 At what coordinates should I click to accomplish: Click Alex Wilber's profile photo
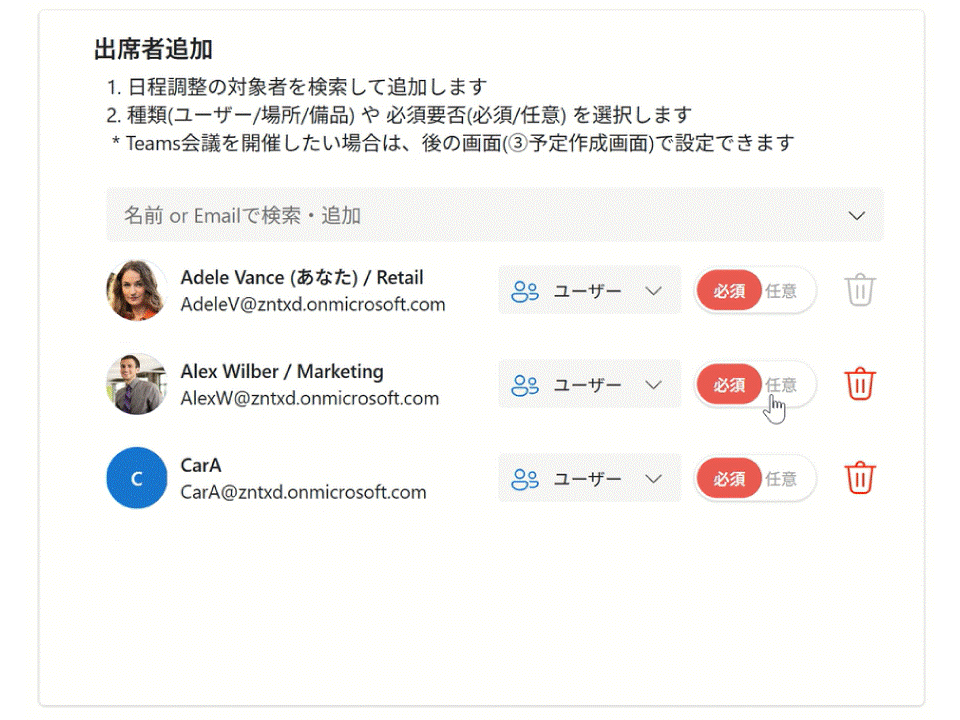136,383
